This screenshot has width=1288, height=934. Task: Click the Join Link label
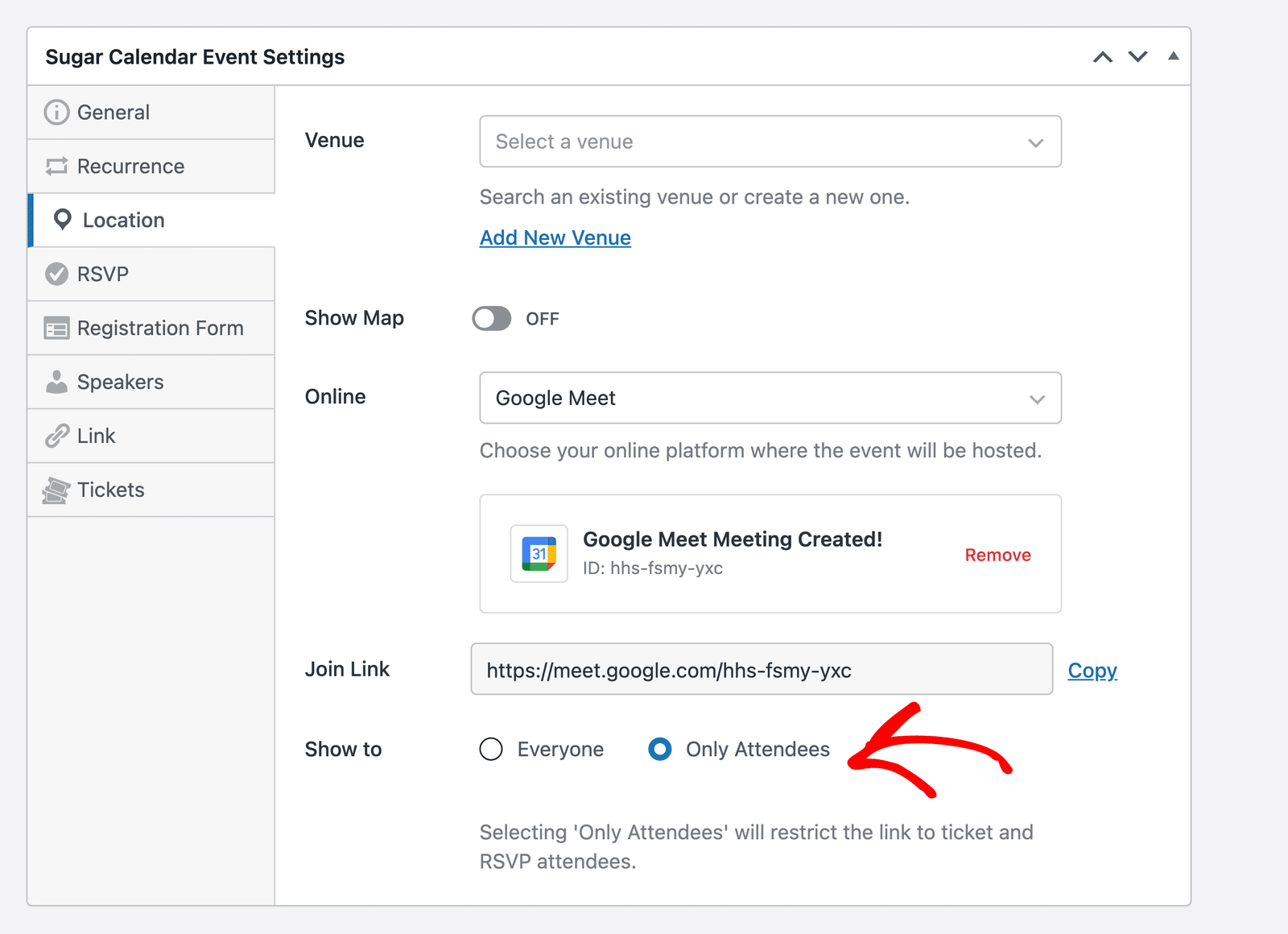pos(347,669)
